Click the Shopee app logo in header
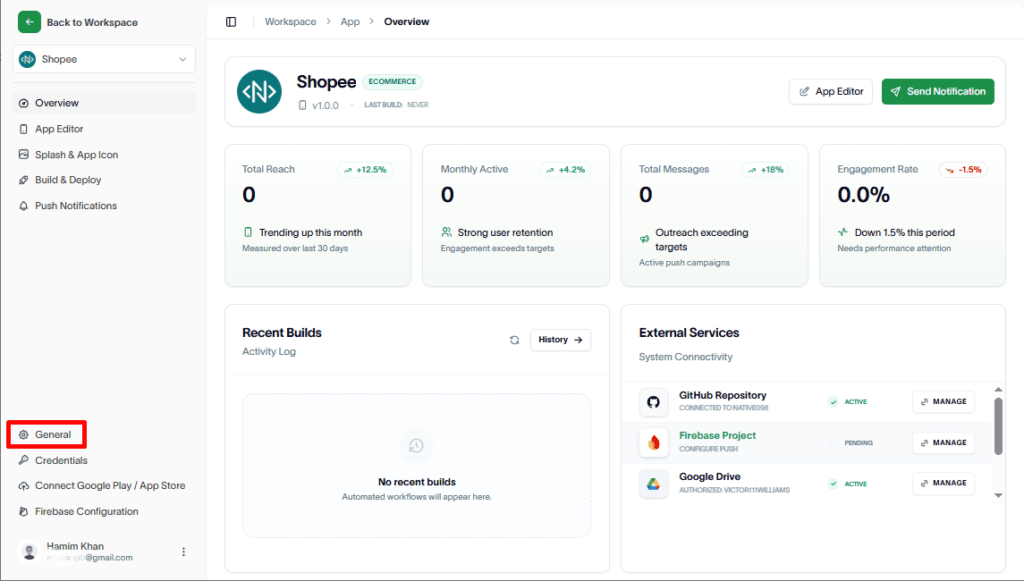The image size is (1024, 581). 259,91
